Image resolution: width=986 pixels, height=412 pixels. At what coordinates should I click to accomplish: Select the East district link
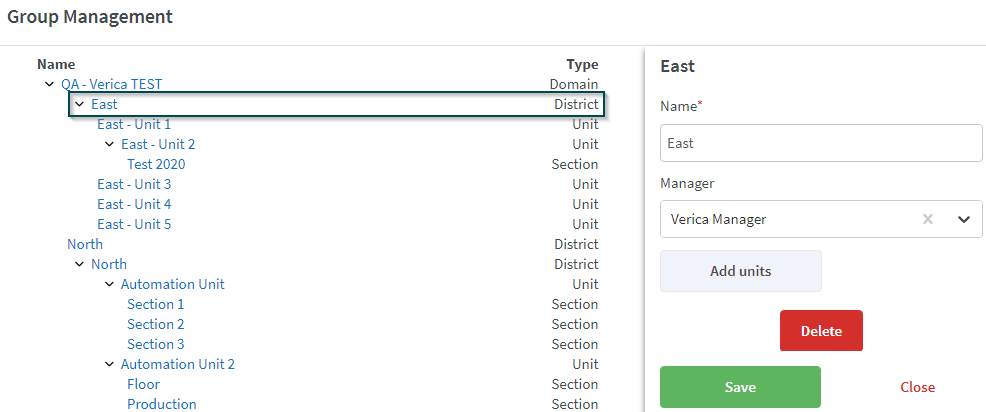click(x=104, y=104)
